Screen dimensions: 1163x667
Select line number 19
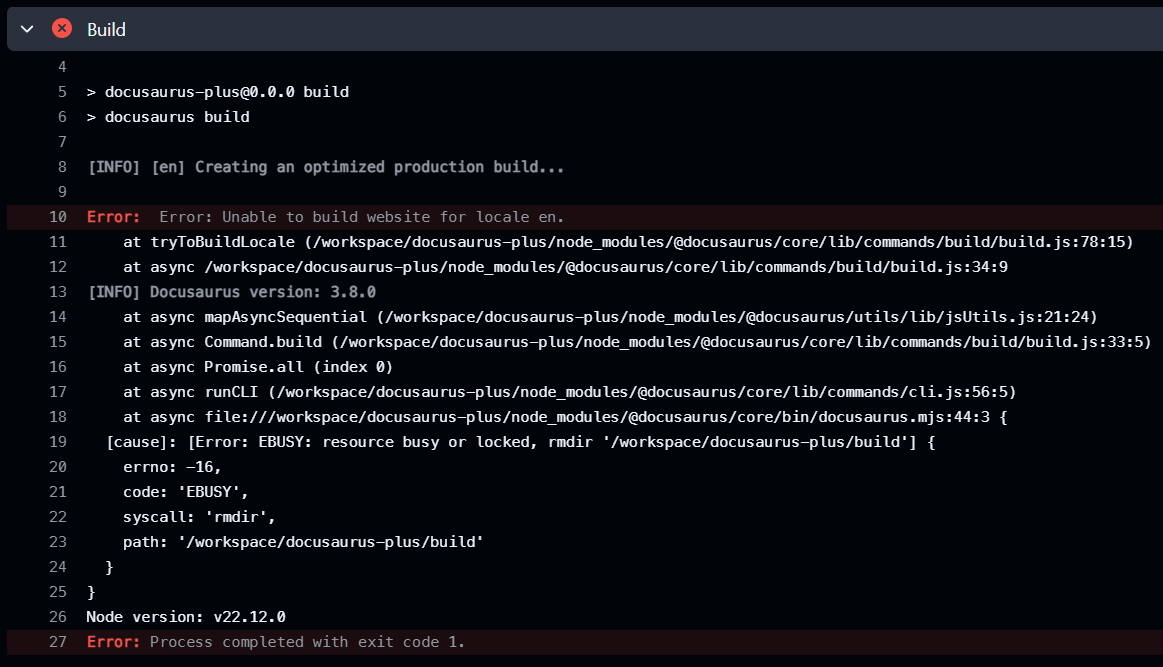[58, 442]
